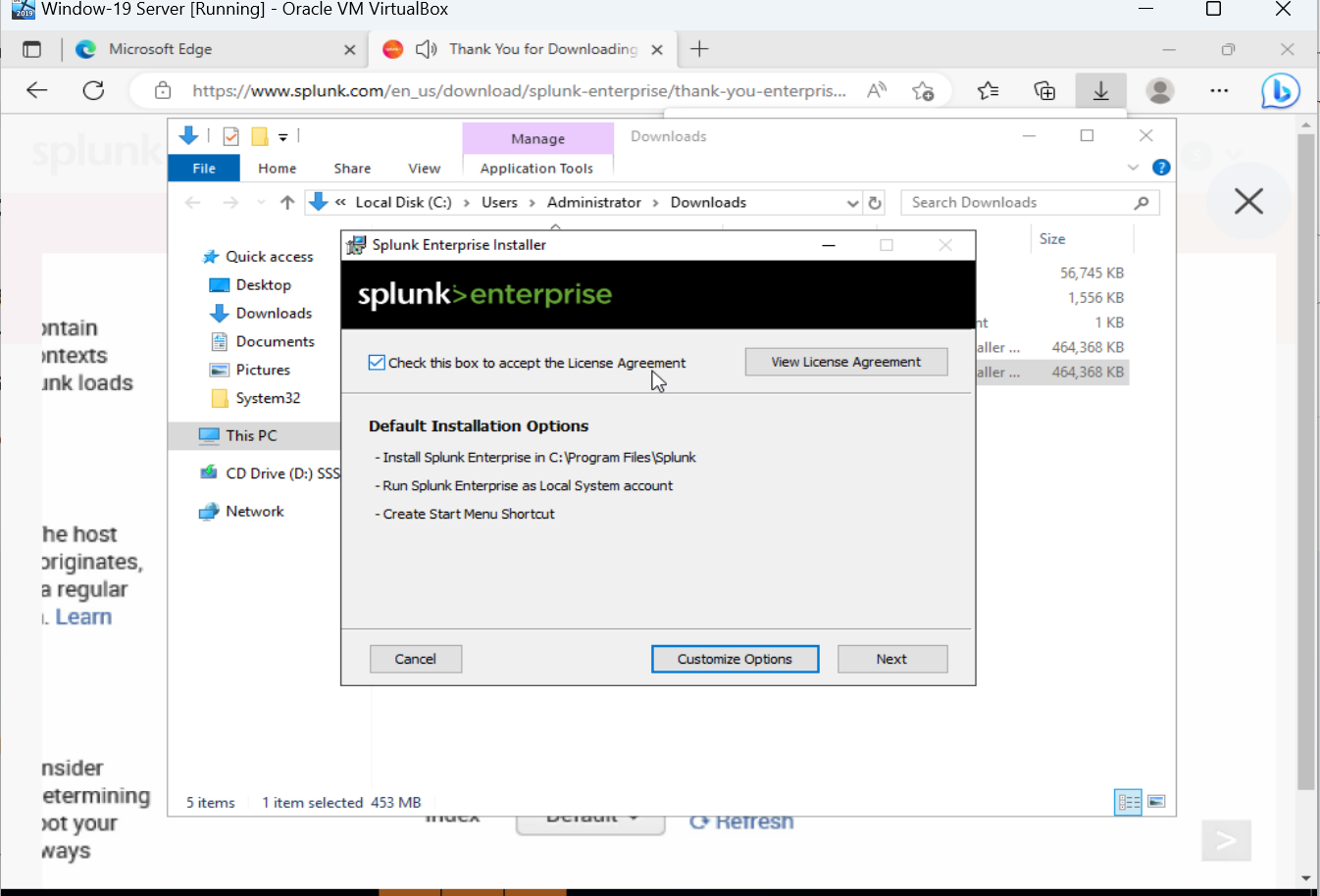Click Administrator in the address breadcrumb
This screenshot has width=1320, height=896.
[593, 202]
